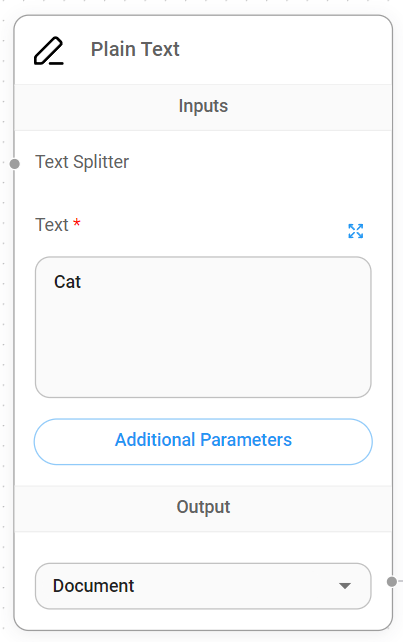Click blank space right of Plain Text title
The width and height of the screenshot is (403, 642).
pos(283,50)
